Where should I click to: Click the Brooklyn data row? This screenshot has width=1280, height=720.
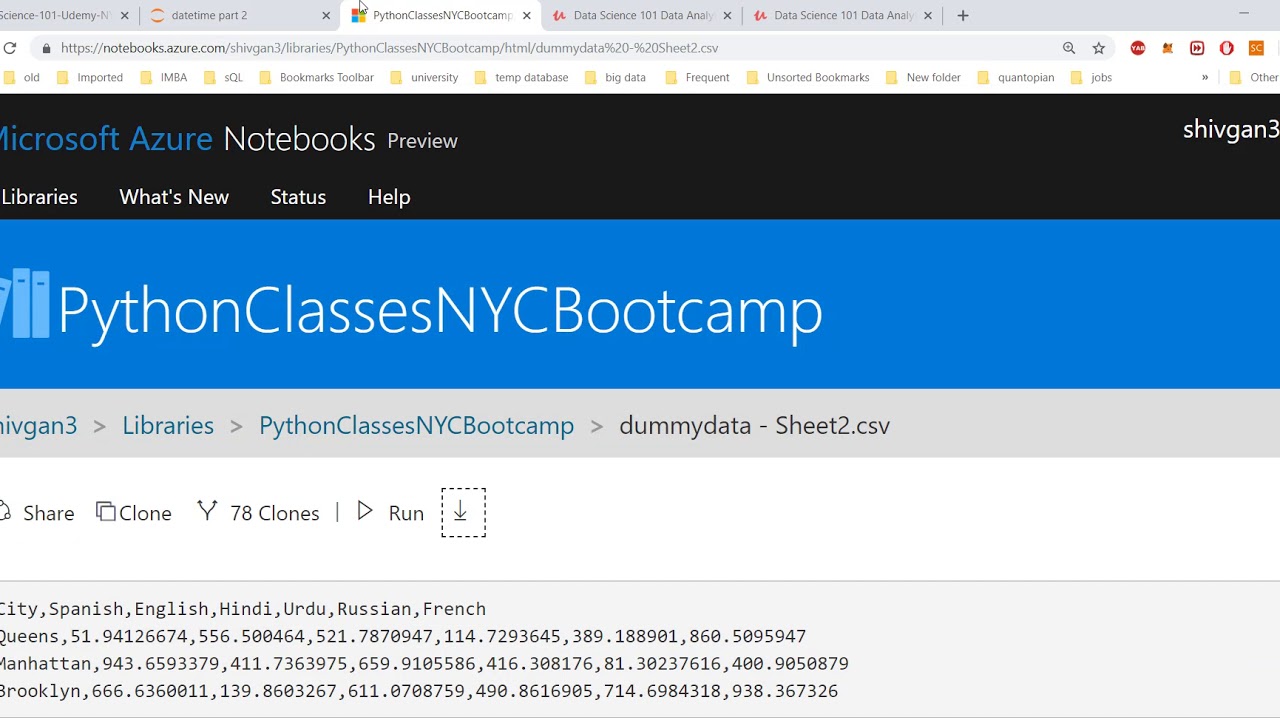click(419, 691)
